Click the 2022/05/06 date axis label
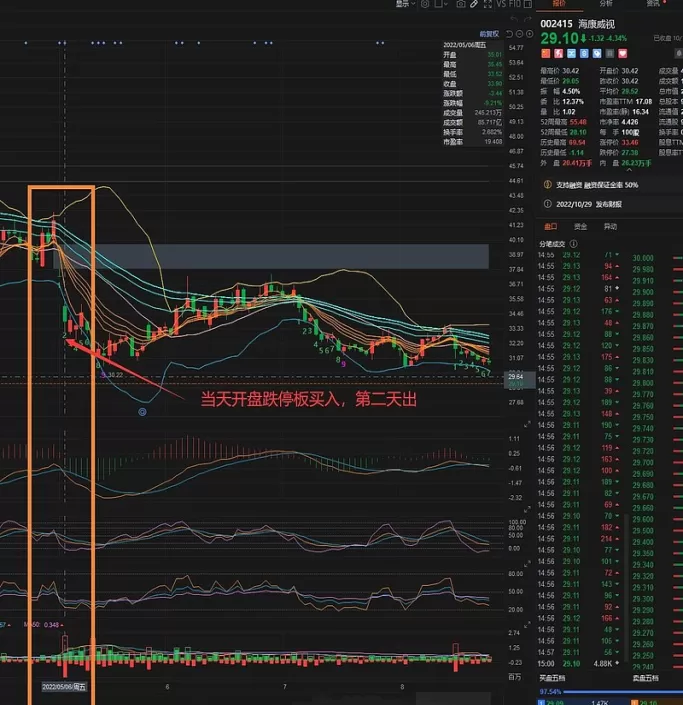Viewport: 683px width, 705px height. point(63,687)
